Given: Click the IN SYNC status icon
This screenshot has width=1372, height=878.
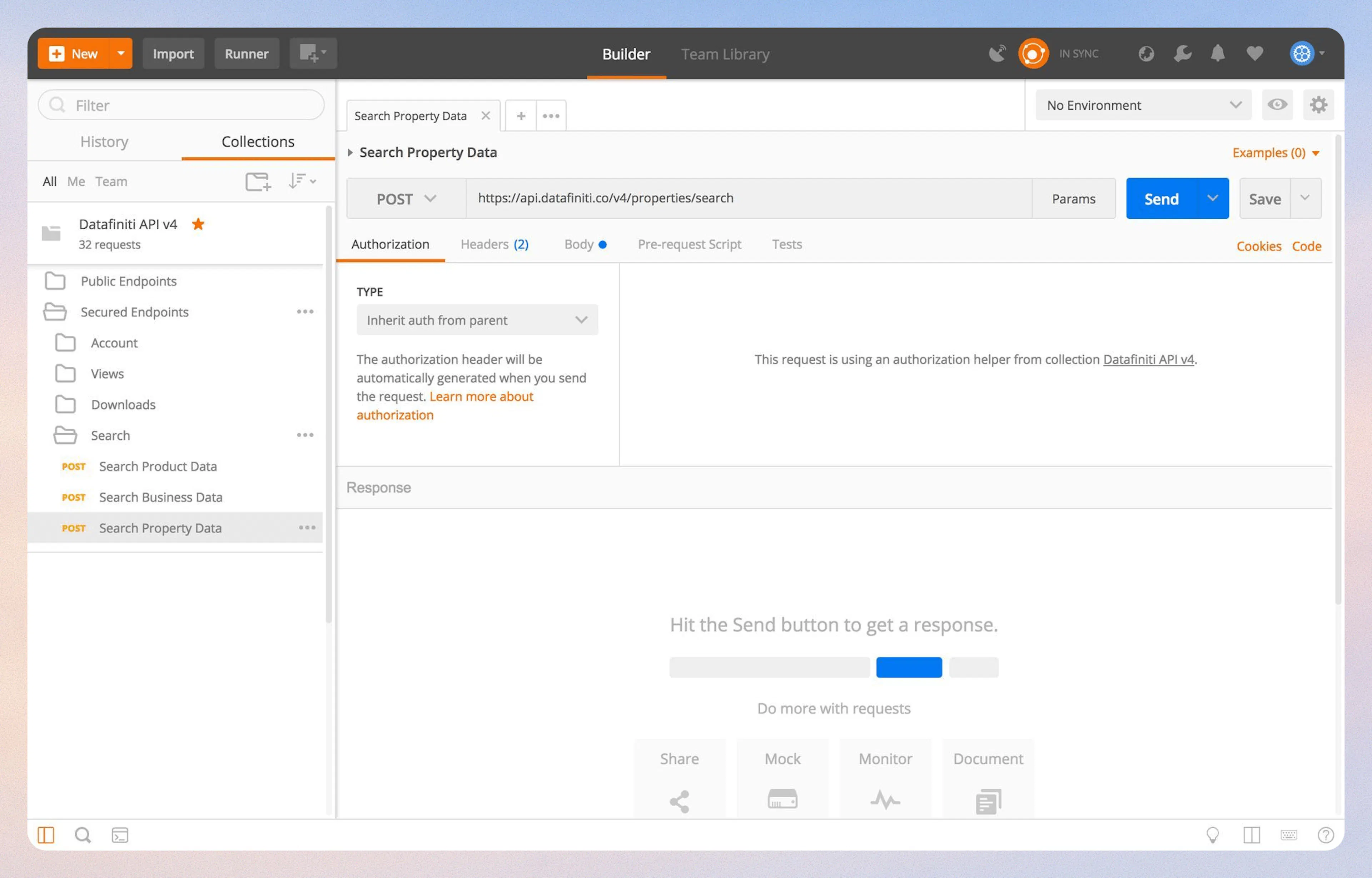Looking at the screenshot, I should [x=1033, y=53].
